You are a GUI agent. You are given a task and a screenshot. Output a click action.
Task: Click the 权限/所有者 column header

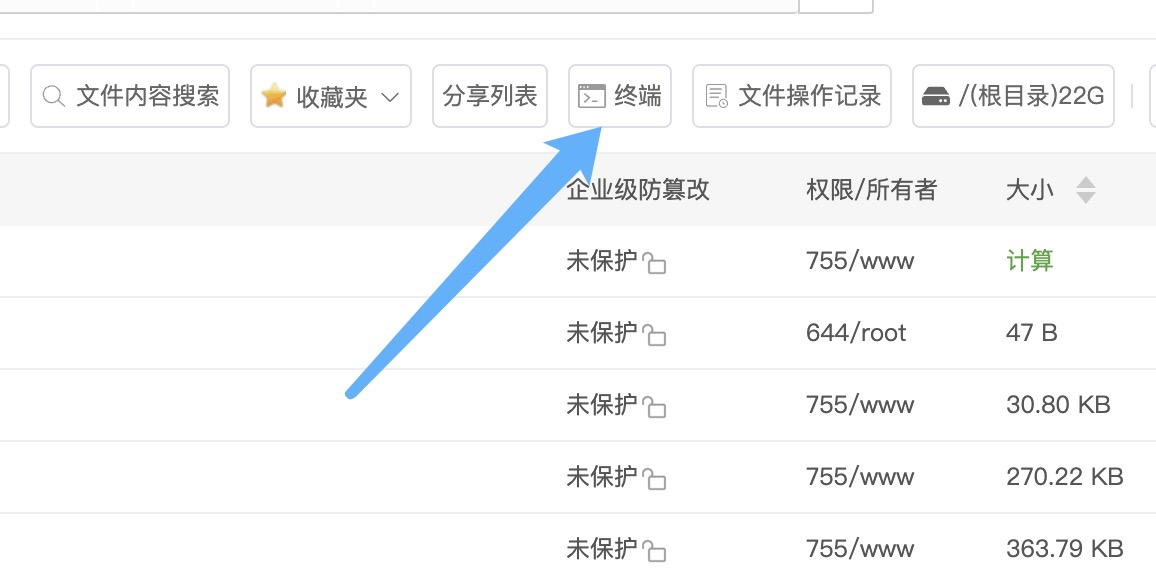click(x=871, y=190)
